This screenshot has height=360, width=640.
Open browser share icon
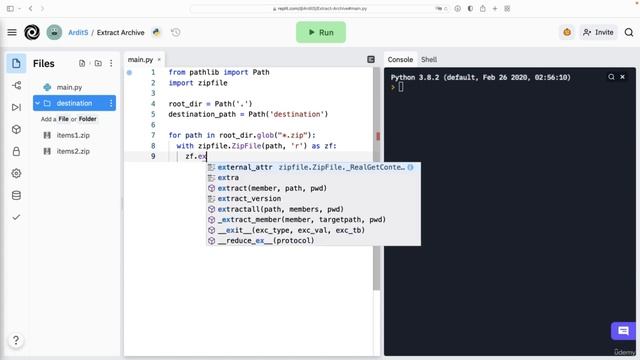coord(483,8)
